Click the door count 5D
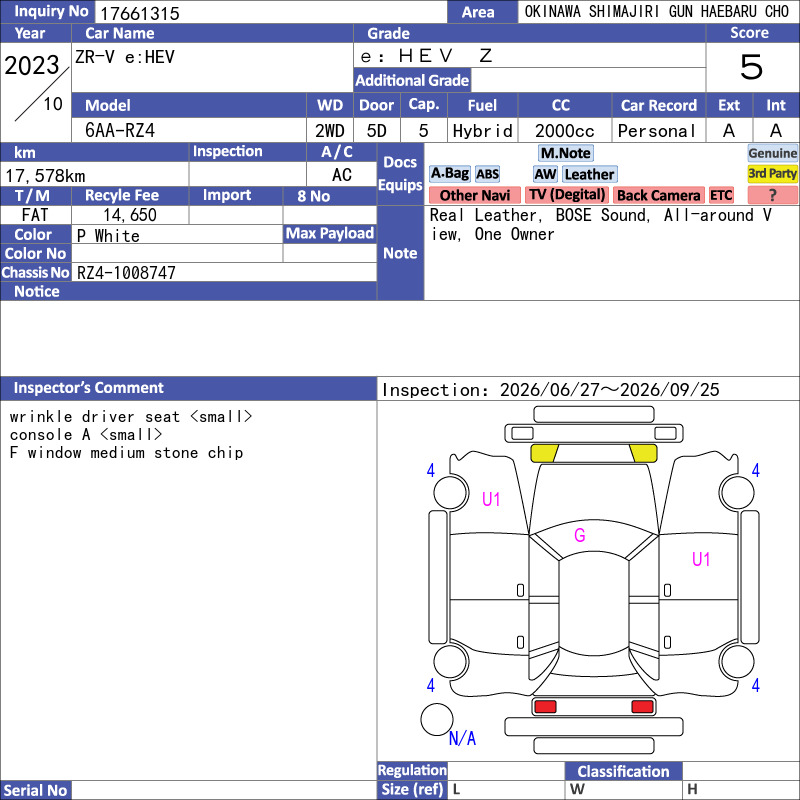 click(377, 131)
